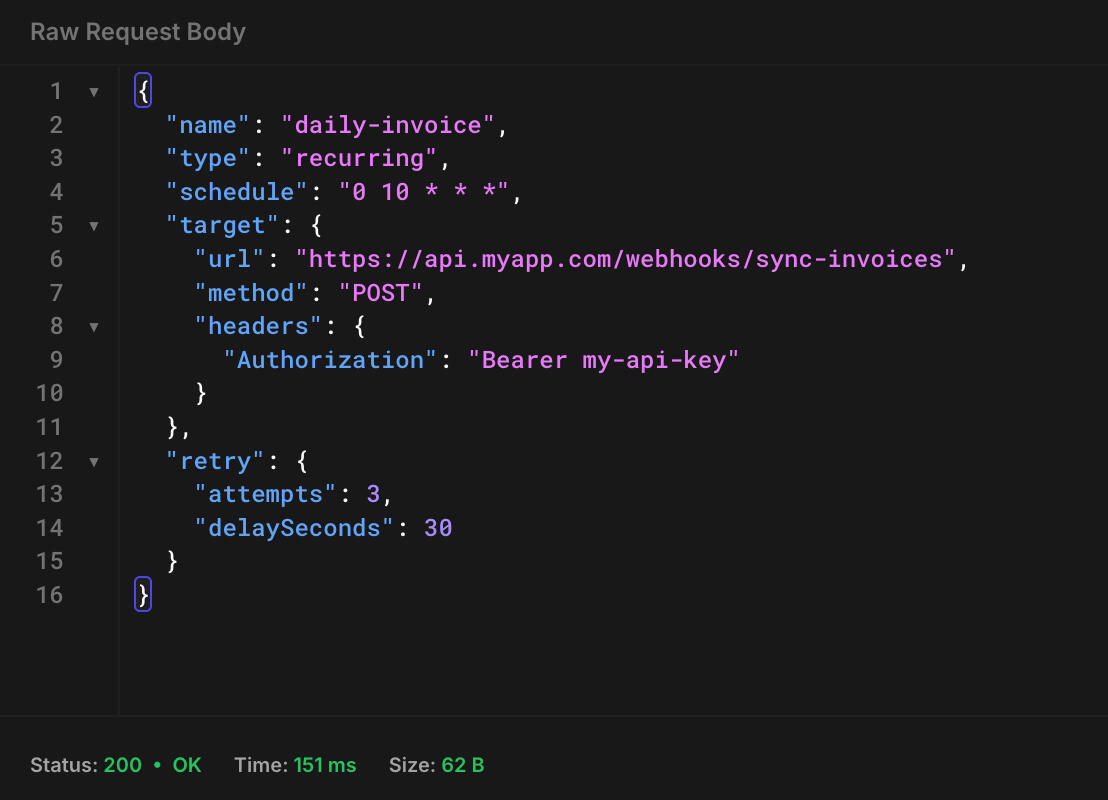This screenshot has width=1108, height=800.
Task: Collapse the "headers" block fold arrow
Action: [94, 326]
